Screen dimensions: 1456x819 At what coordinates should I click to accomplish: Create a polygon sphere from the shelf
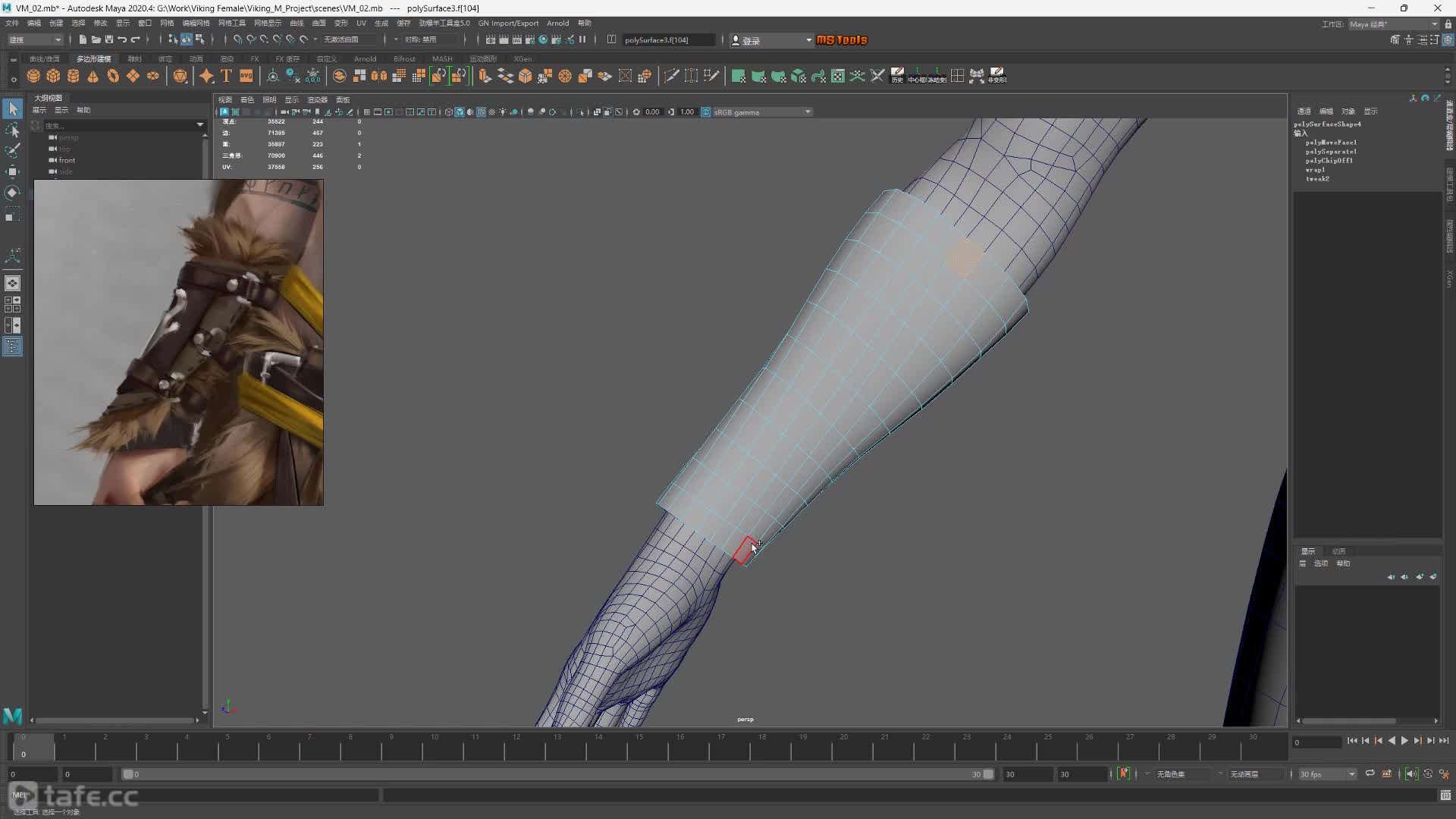tap(33, 76)
